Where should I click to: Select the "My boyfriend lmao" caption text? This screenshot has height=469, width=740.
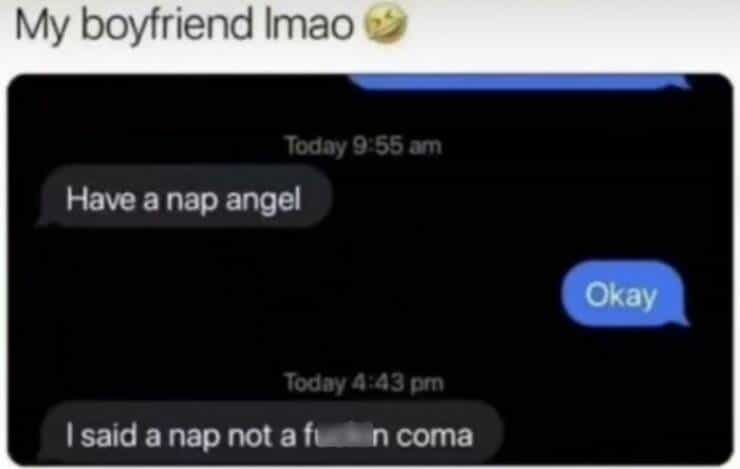(x=184, y=25)
